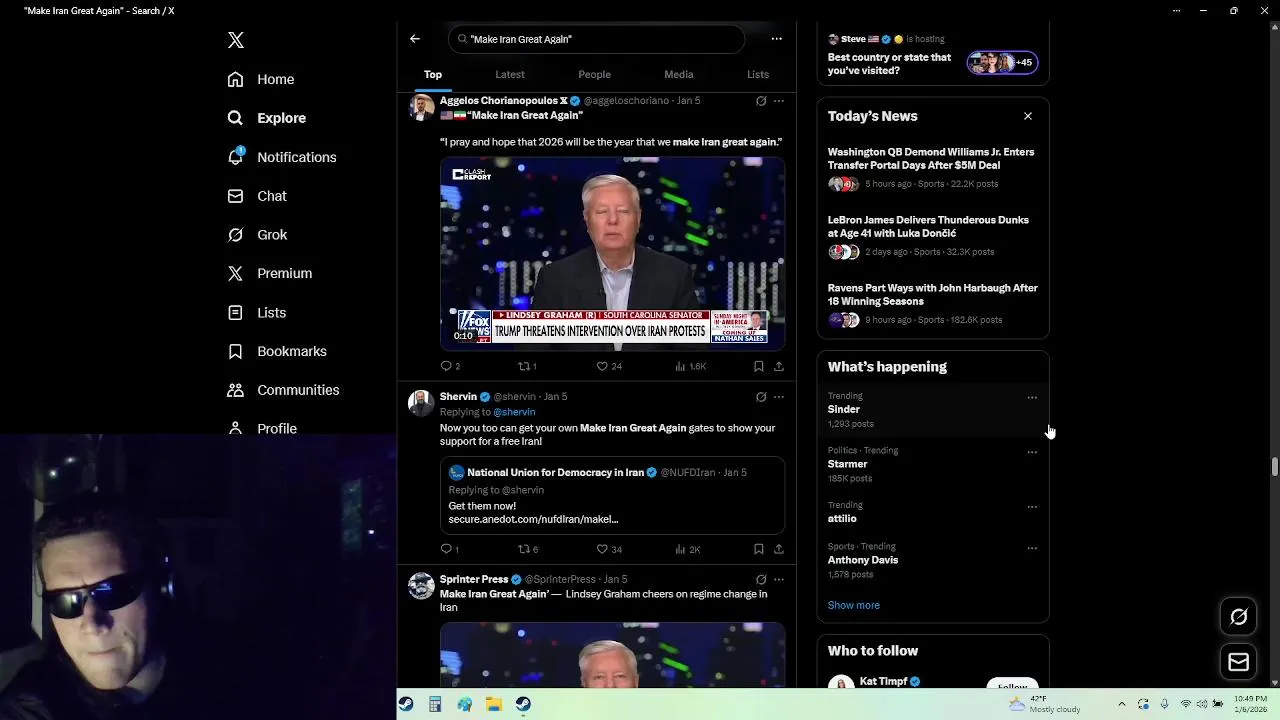The image size is (1280, 720).
Task: Open Sprinter Press profile name
Action: [x=474, y=579]
